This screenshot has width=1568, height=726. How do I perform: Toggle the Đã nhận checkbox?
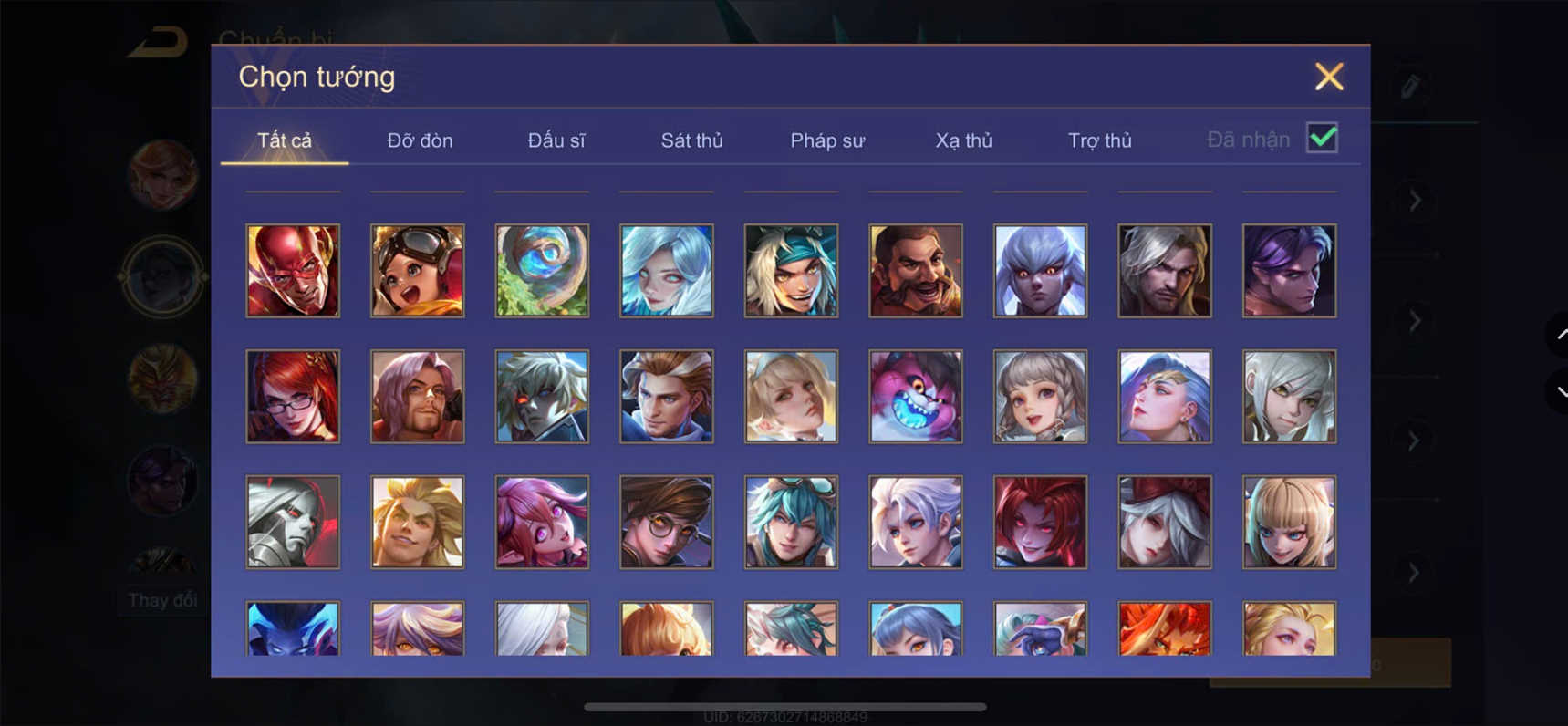(x=1322, y=139)
